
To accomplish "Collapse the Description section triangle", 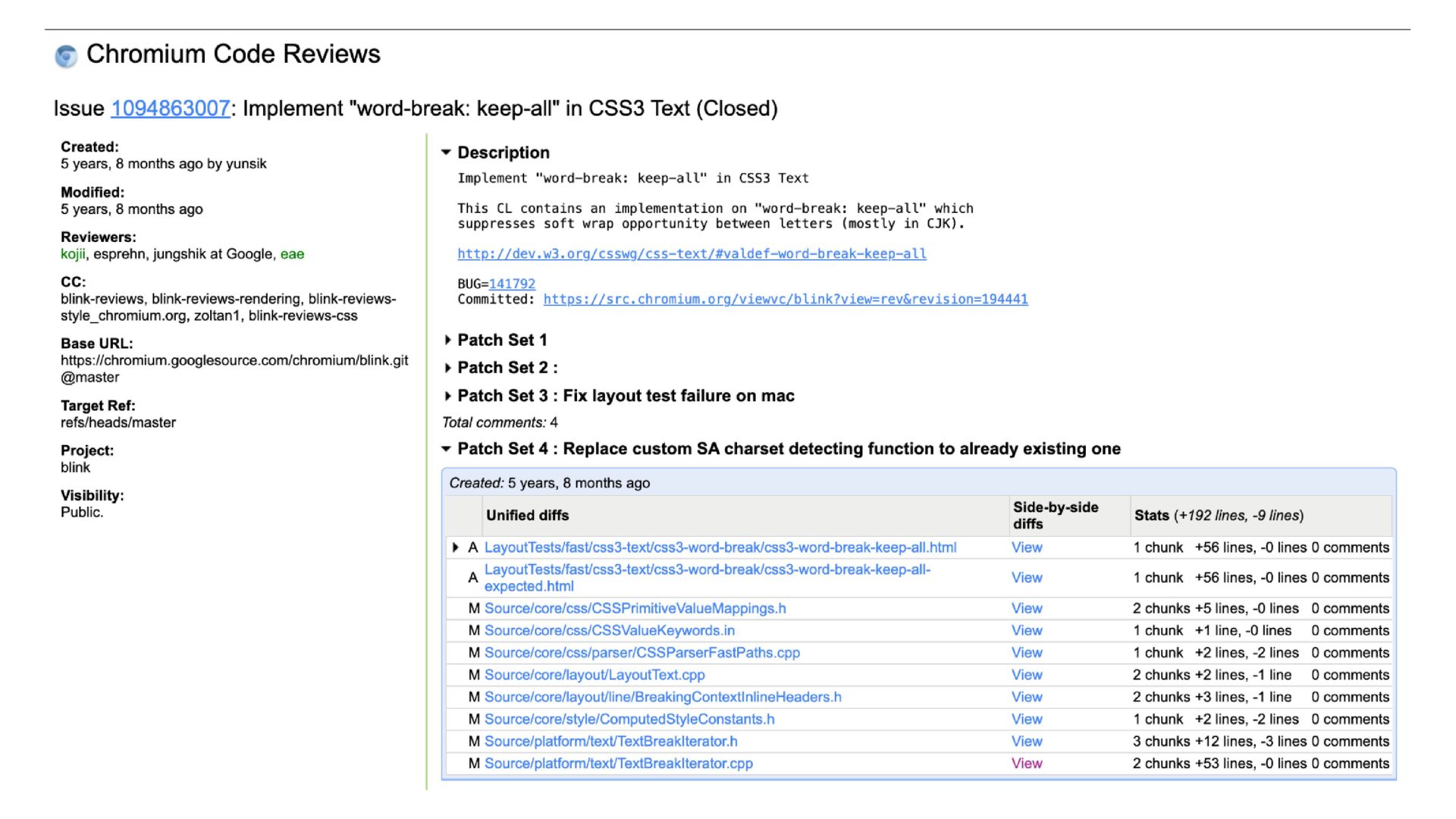I will (447, 152).
